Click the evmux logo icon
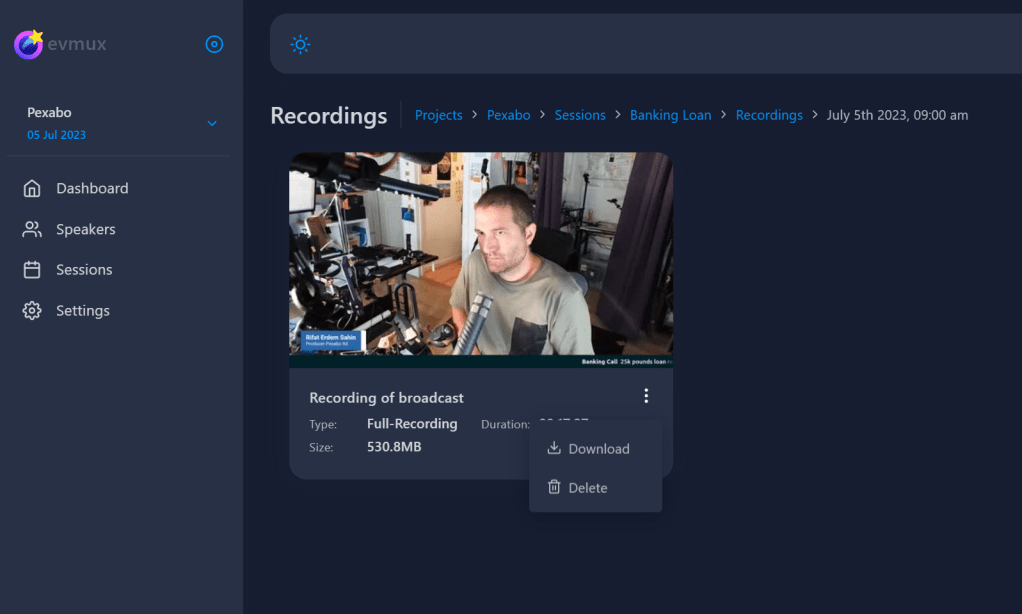The image size is (1022, 614). (29, 44)
